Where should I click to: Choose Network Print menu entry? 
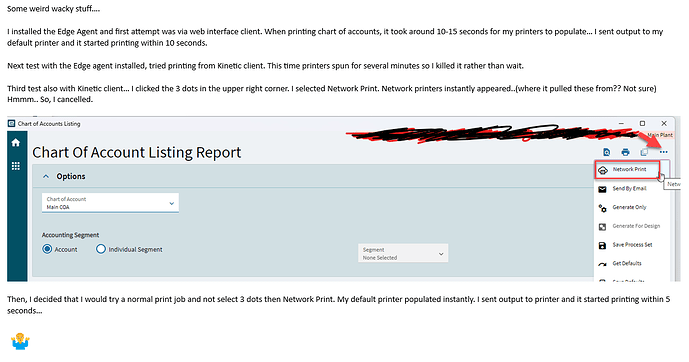click(627, 170)
